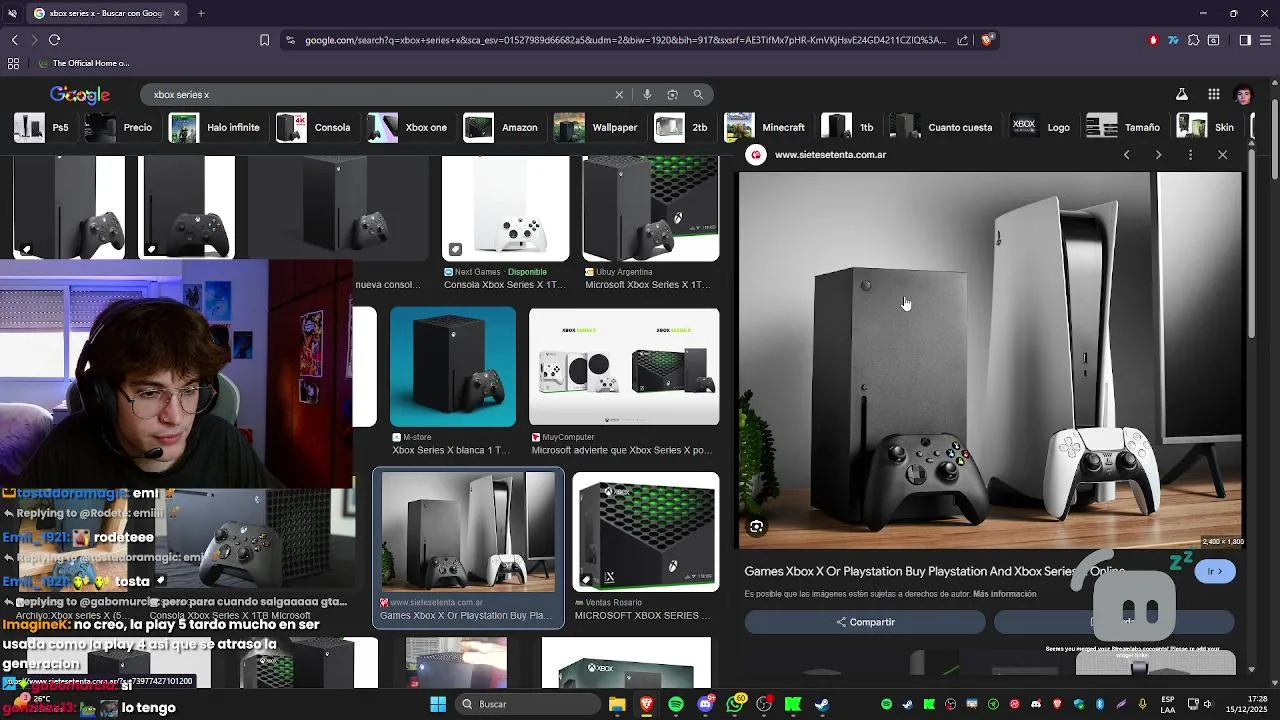Open the Google apps grid

tap(1213, 94)
